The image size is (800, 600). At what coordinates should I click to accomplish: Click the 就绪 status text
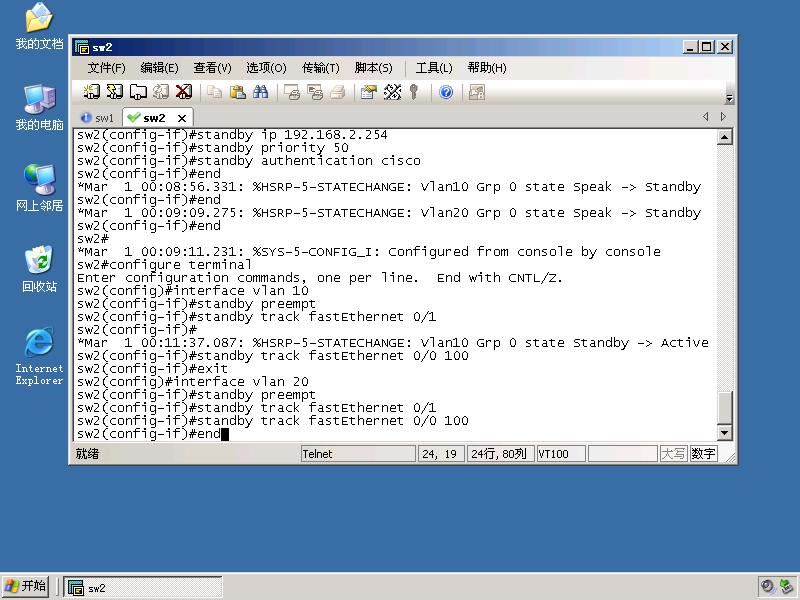(87, 454)
